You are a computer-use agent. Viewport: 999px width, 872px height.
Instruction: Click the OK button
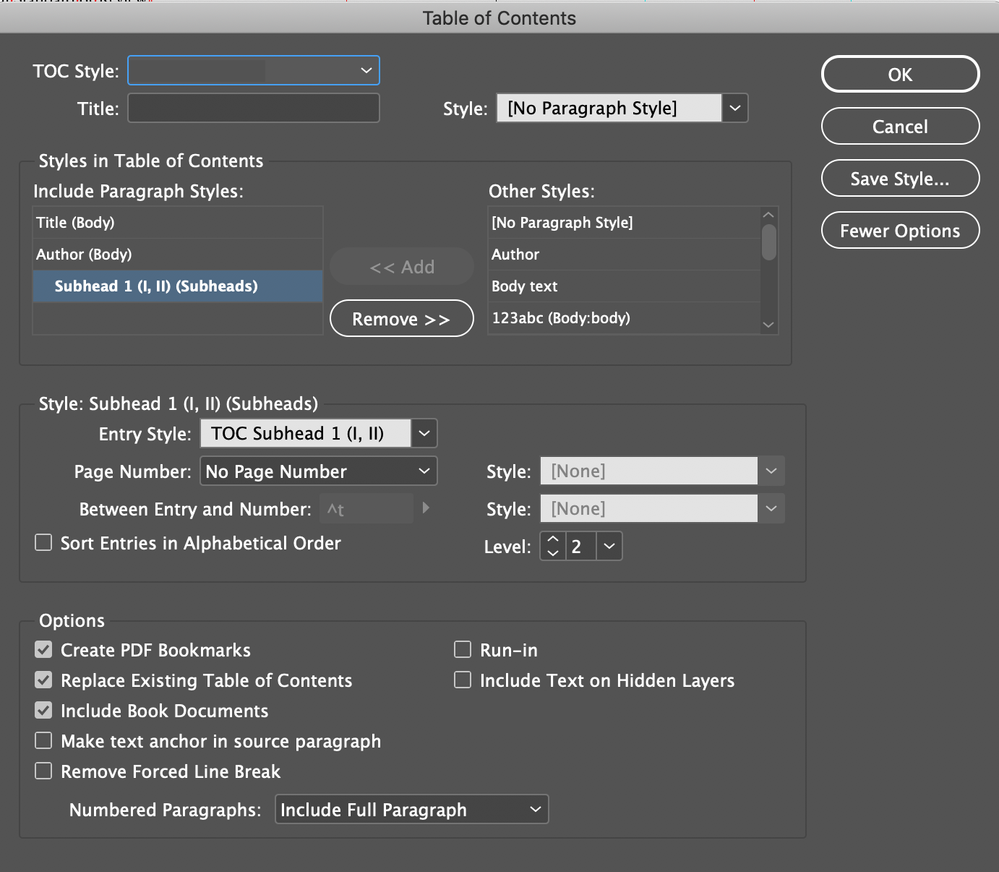coord(900,74)
